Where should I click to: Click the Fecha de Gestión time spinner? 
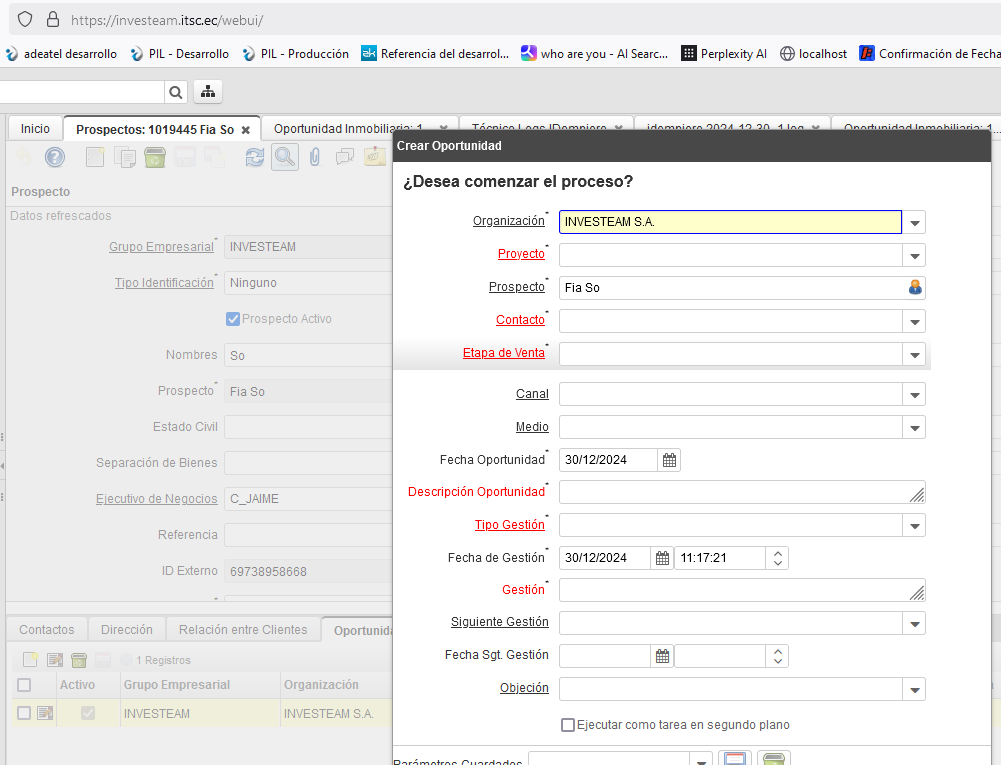pyautogui.click(x=779, y=558)
